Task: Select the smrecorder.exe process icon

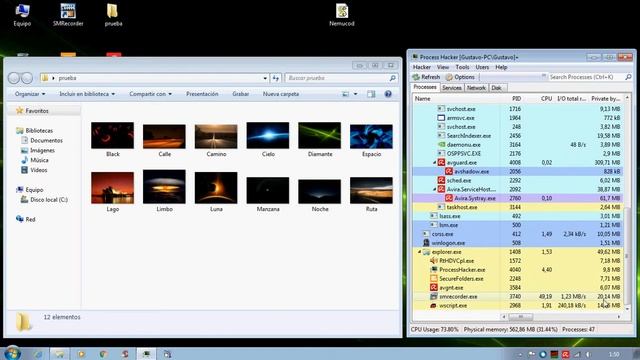Action: (x=434, y=296)
